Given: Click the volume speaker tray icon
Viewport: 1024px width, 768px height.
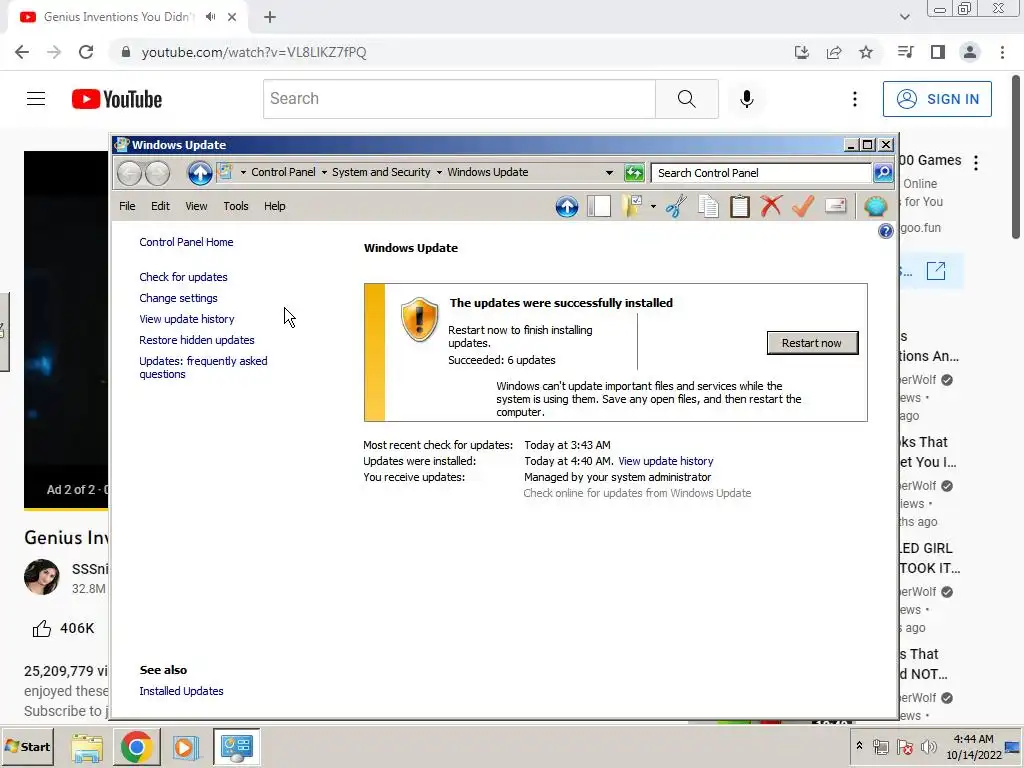Looking at the screenshot, I should tap(928, 746).
